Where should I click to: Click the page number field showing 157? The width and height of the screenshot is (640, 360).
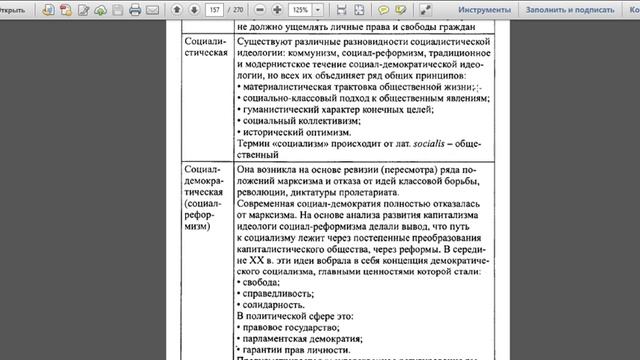pos(215,10)
